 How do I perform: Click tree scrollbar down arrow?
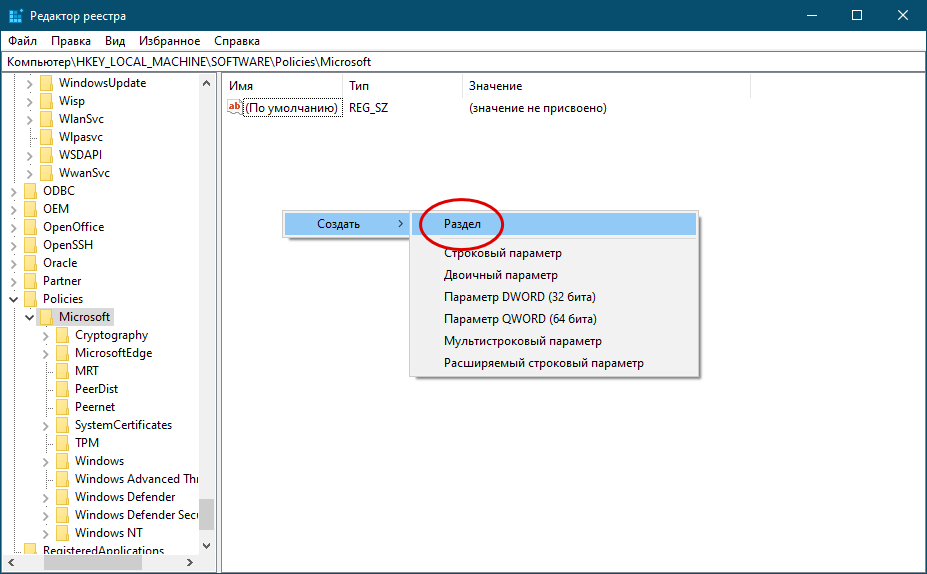pos(206,546)
